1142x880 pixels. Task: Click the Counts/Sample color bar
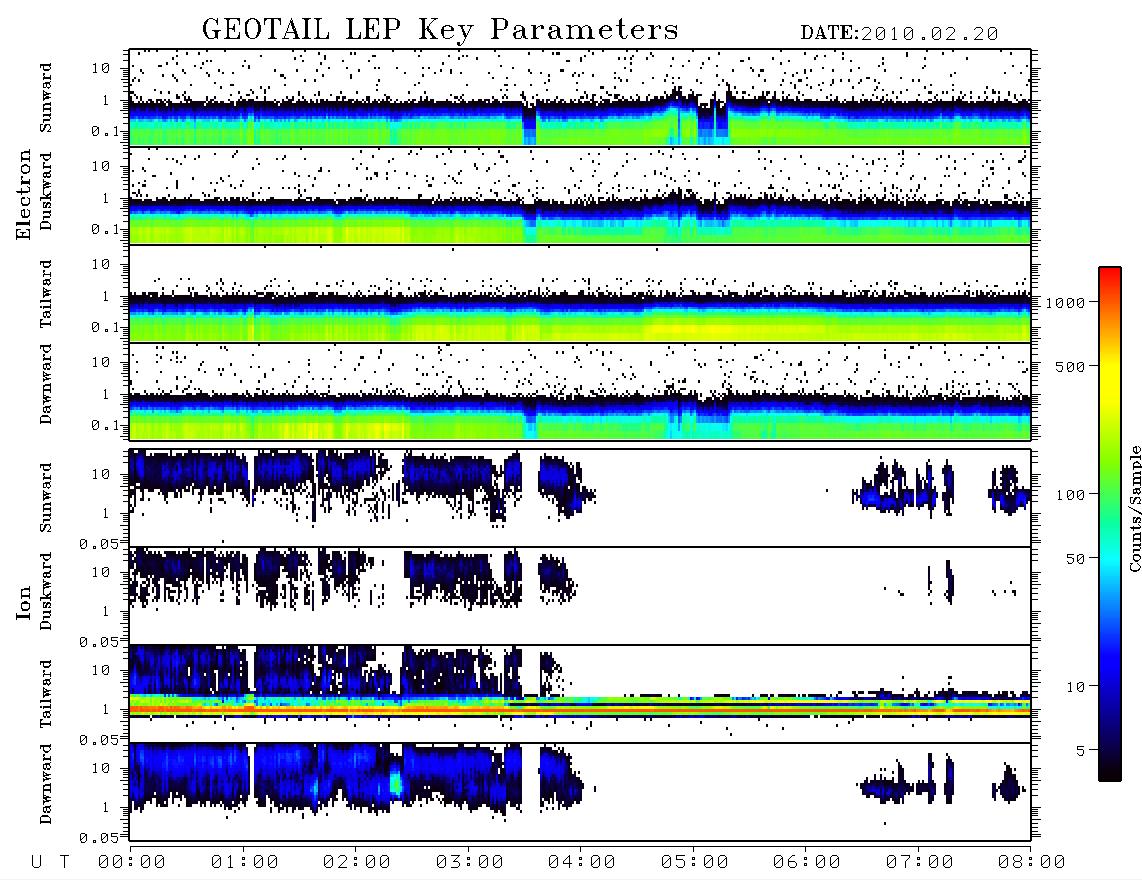click(1110, 524)
